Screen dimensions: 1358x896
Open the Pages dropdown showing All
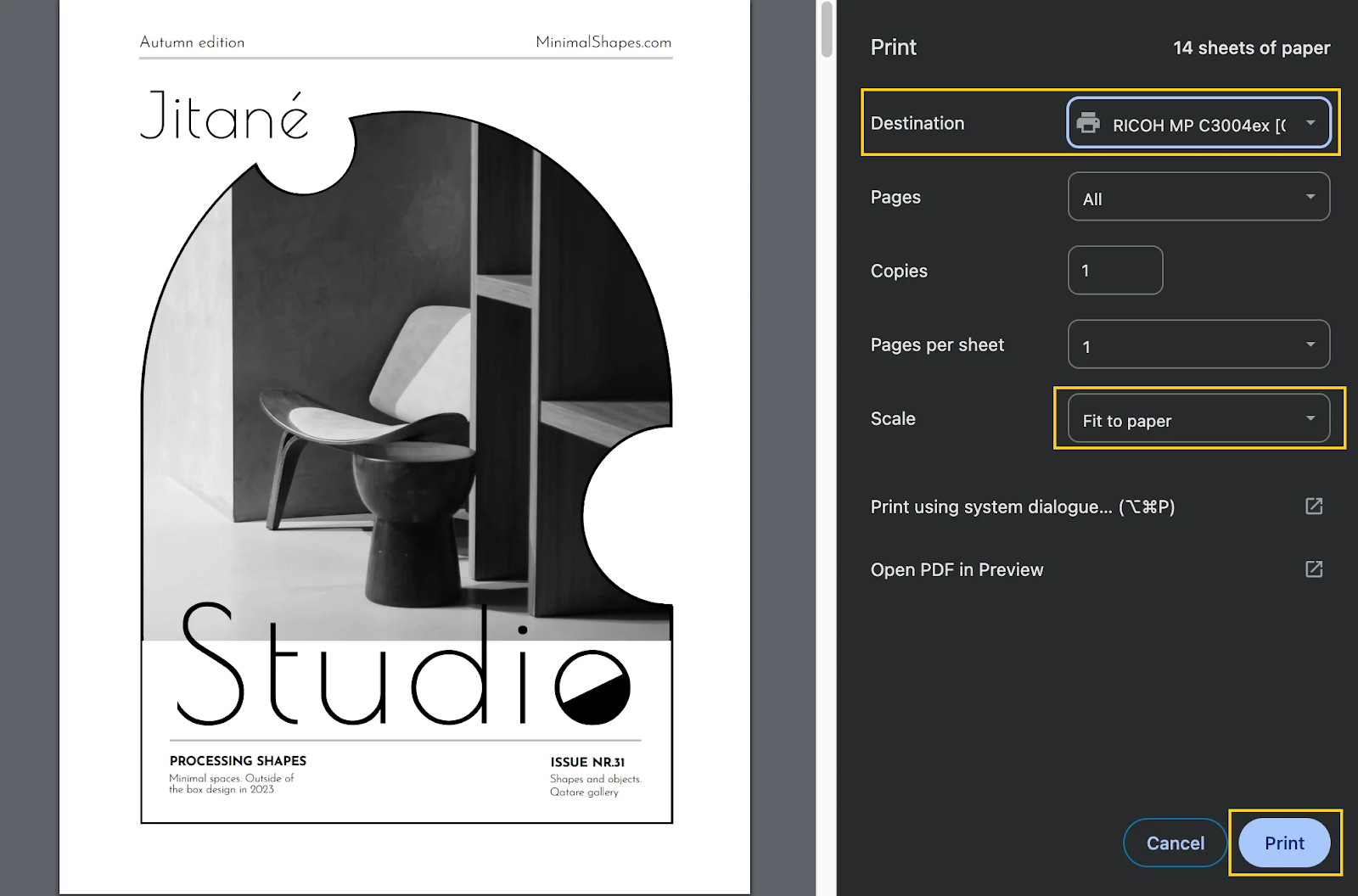coord(1198,197)
